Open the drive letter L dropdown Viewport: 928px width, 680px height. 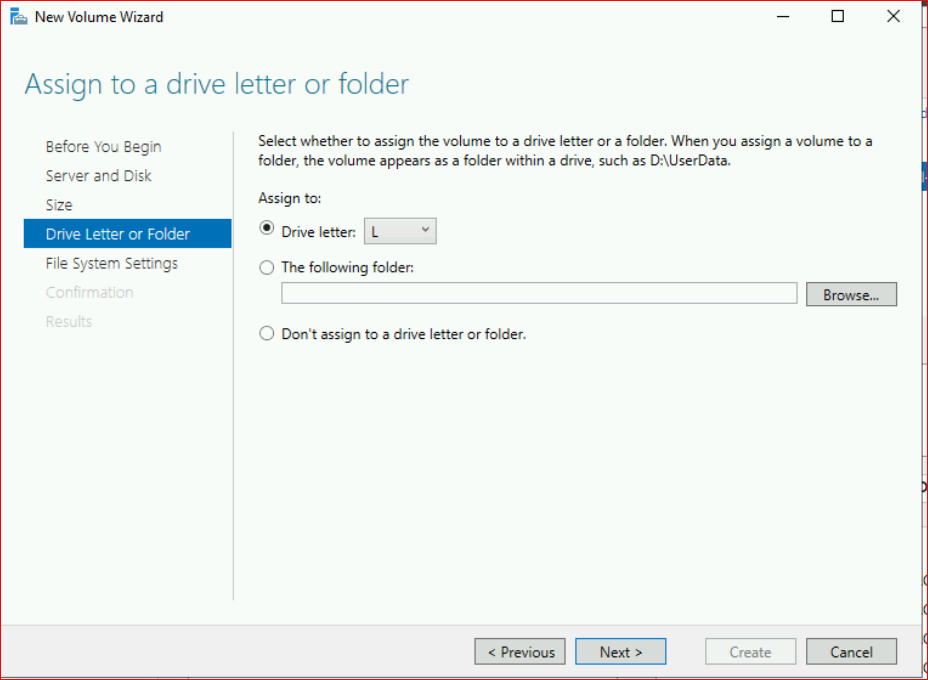pyautogui.click(x=400, y=231)
